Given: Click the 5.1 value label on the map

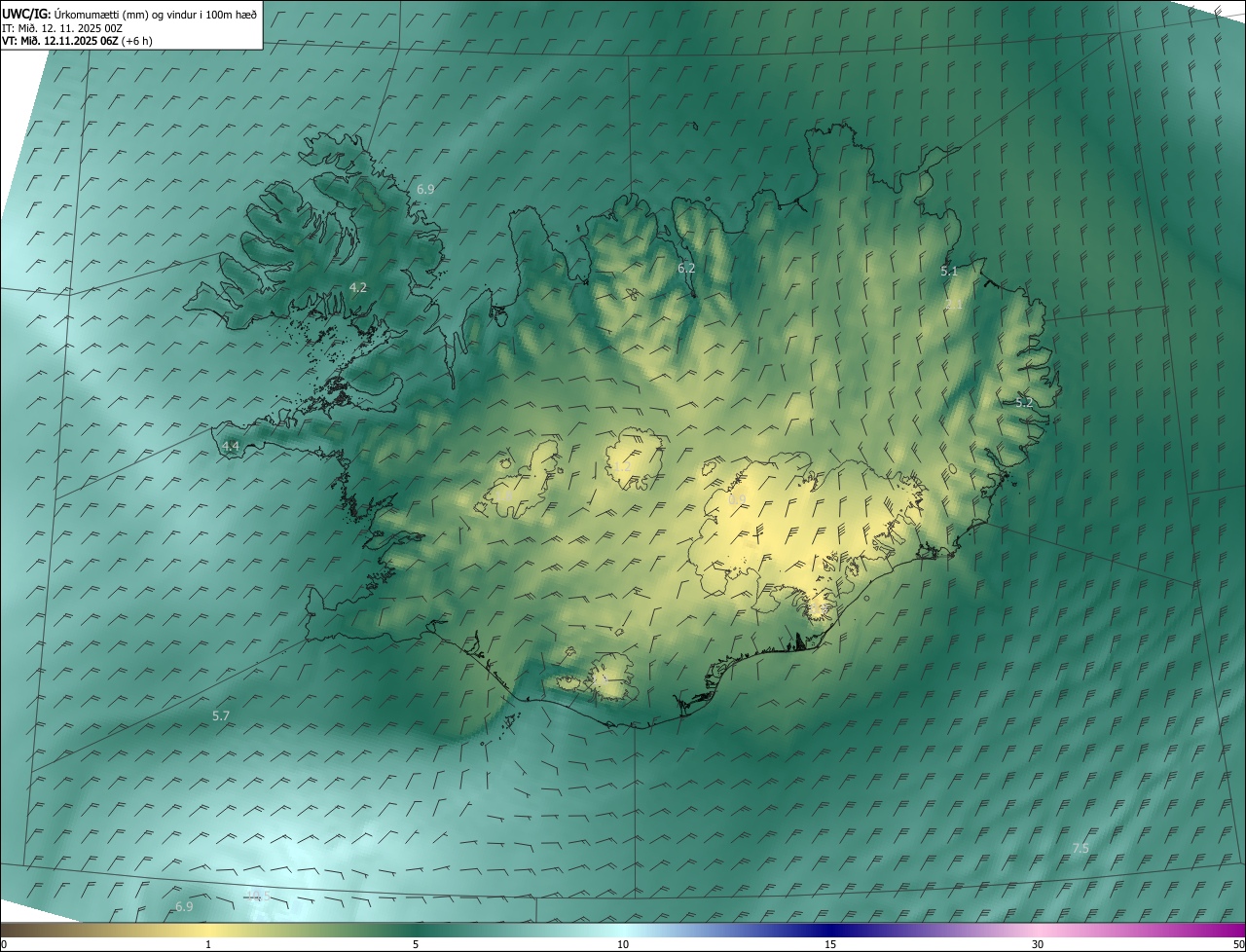Looking at the screenshot, I should tap(949, 272).
